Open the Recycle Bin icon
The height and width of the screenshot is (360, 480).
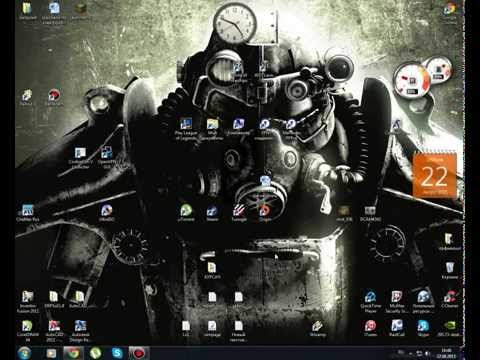[450, 270]
